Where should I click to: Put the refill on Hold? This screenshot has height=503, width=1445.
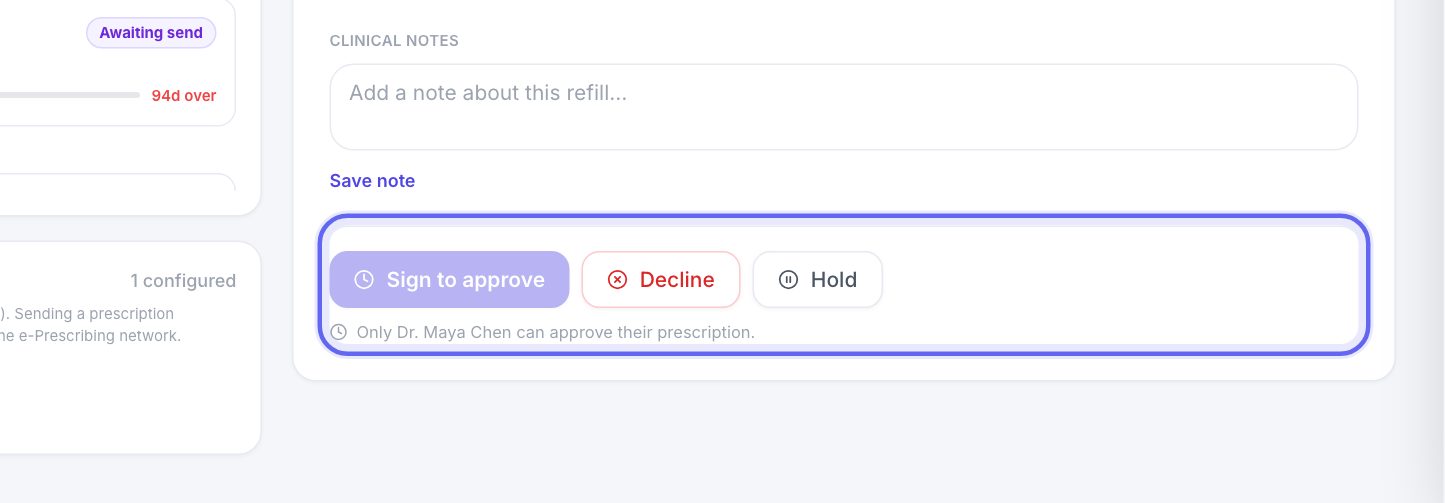coord(818,279)
